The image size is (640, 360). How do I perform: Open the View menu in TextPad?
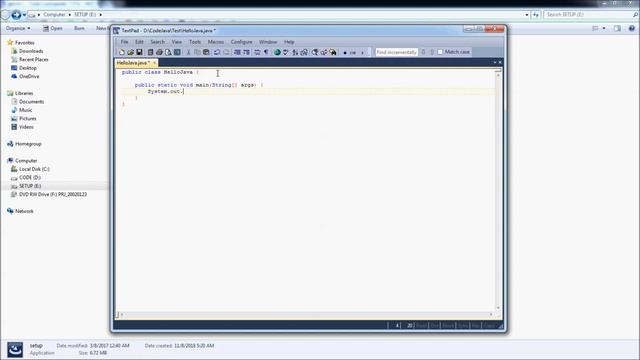pos(177,42)
